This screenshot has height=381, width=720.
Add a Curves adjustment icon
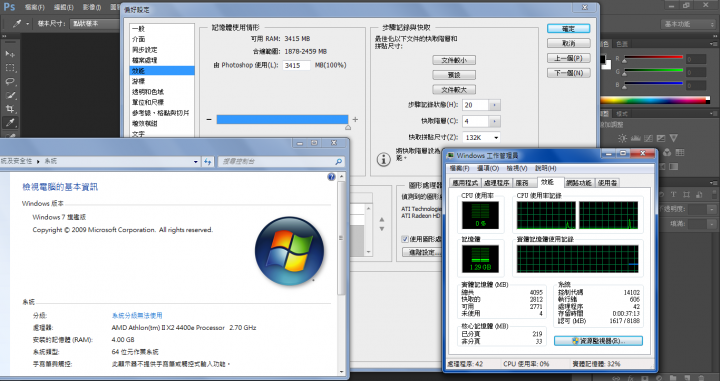pos(648,138)
